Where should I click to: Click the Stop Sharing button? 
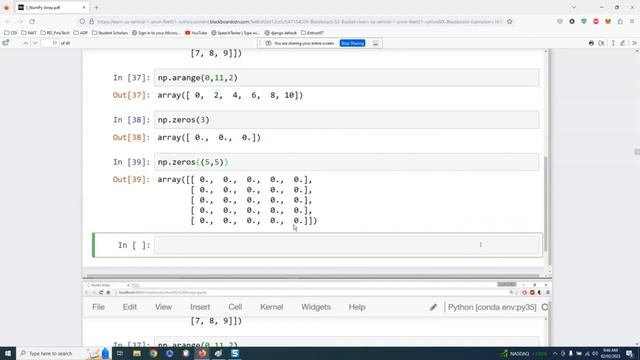pyautogui.click(x=352, y=43)
